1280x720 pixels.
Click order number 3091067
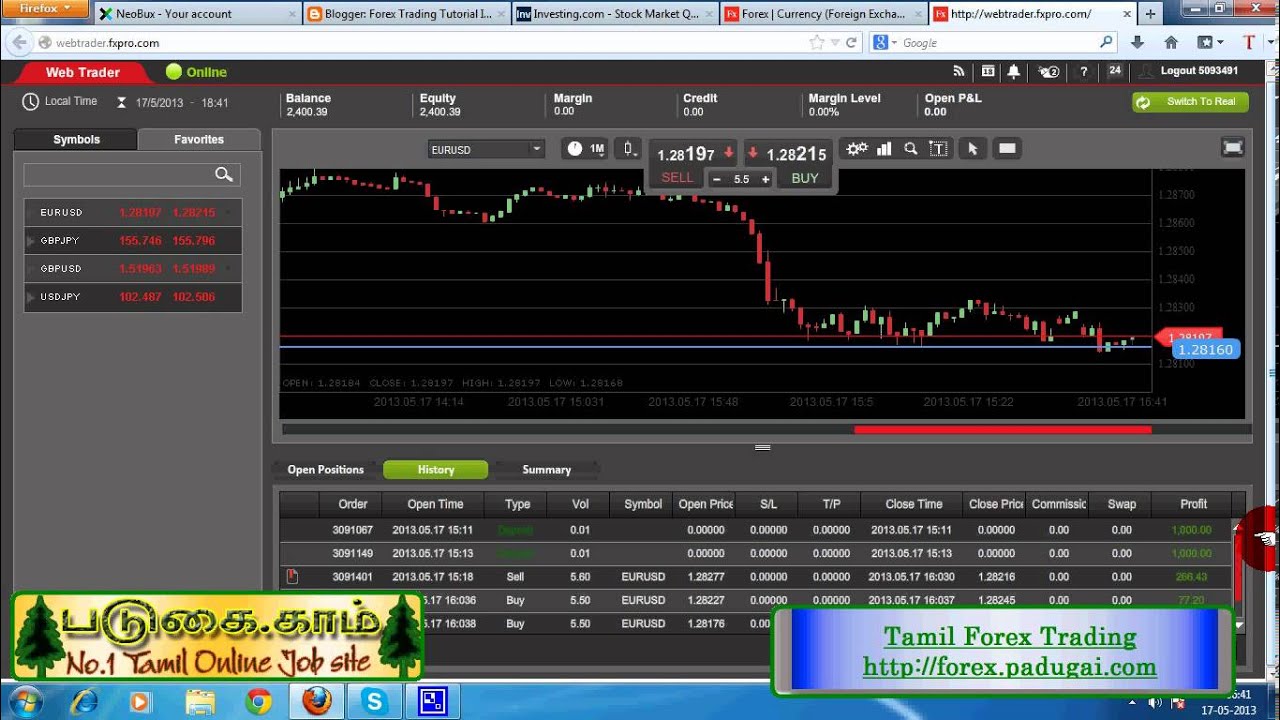[352, 530]
